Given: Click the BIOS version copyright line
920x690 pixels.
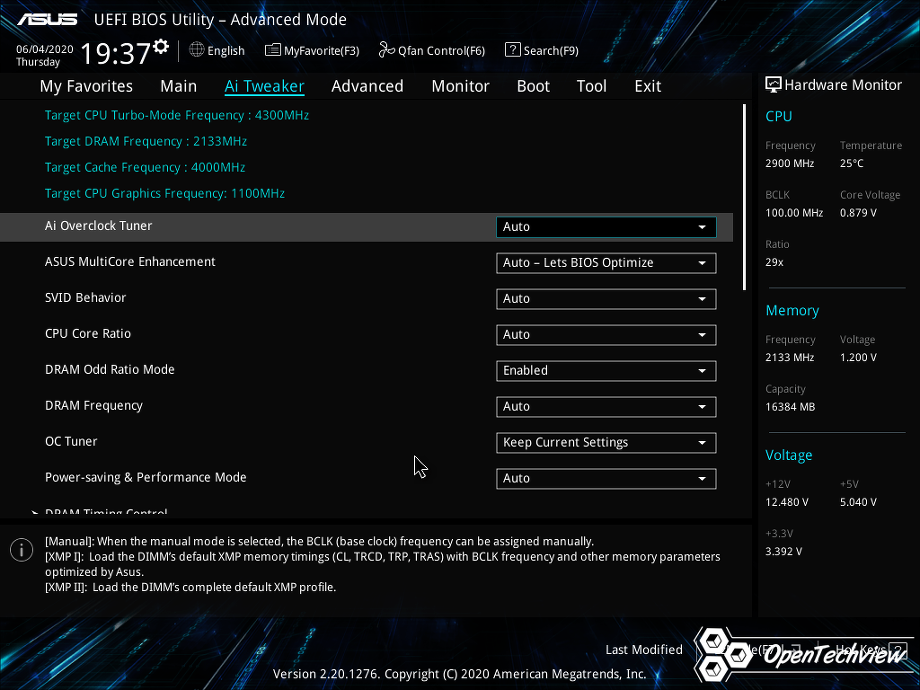Looking at the screenshot, I should coord(459,674).
